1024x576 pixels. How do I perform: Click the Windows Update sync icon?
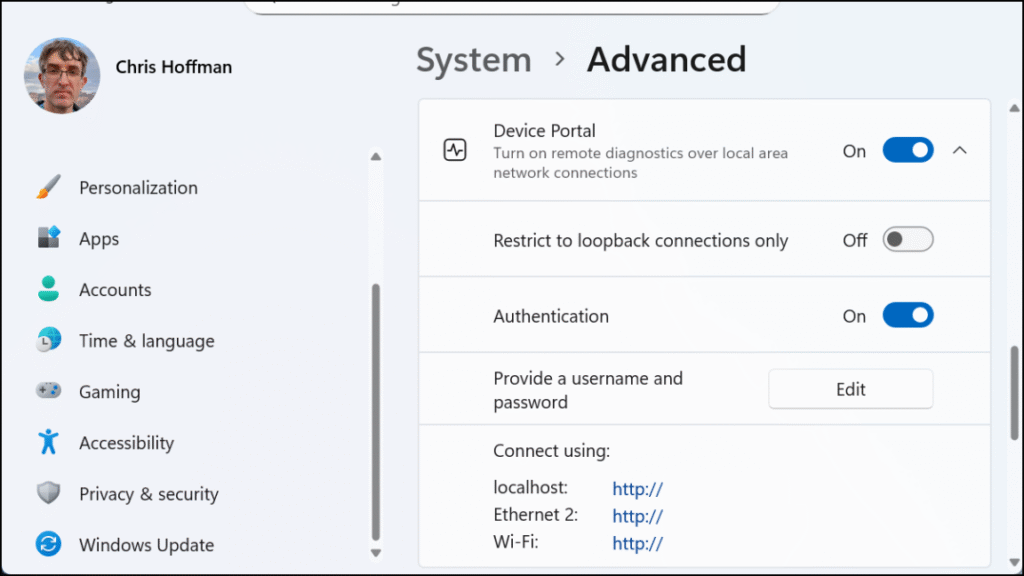(48, 544)
